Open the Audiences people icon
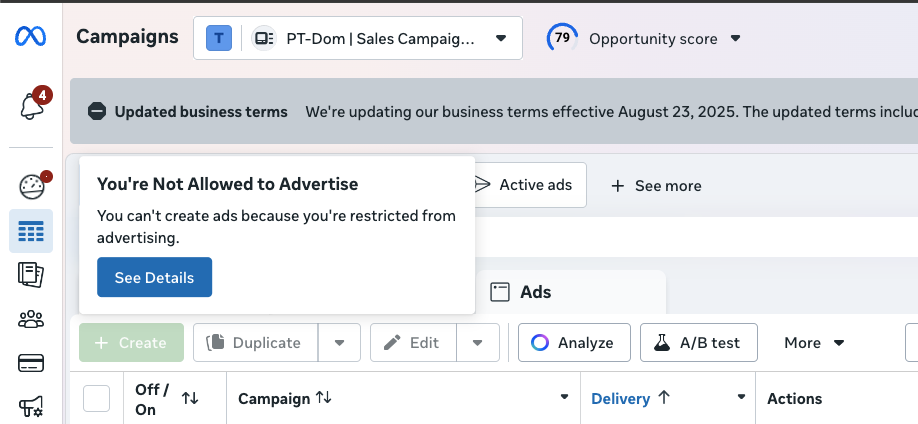The image size is (918, 424). tap(31, 320)
